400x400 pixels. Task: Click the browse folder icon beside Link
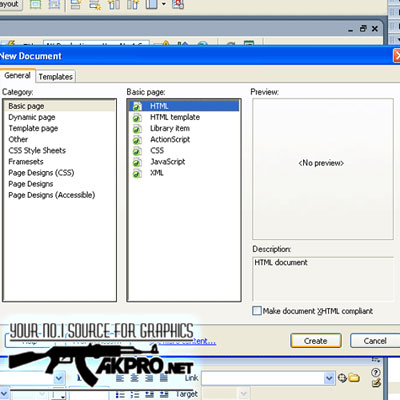click(x=354, y=378)
